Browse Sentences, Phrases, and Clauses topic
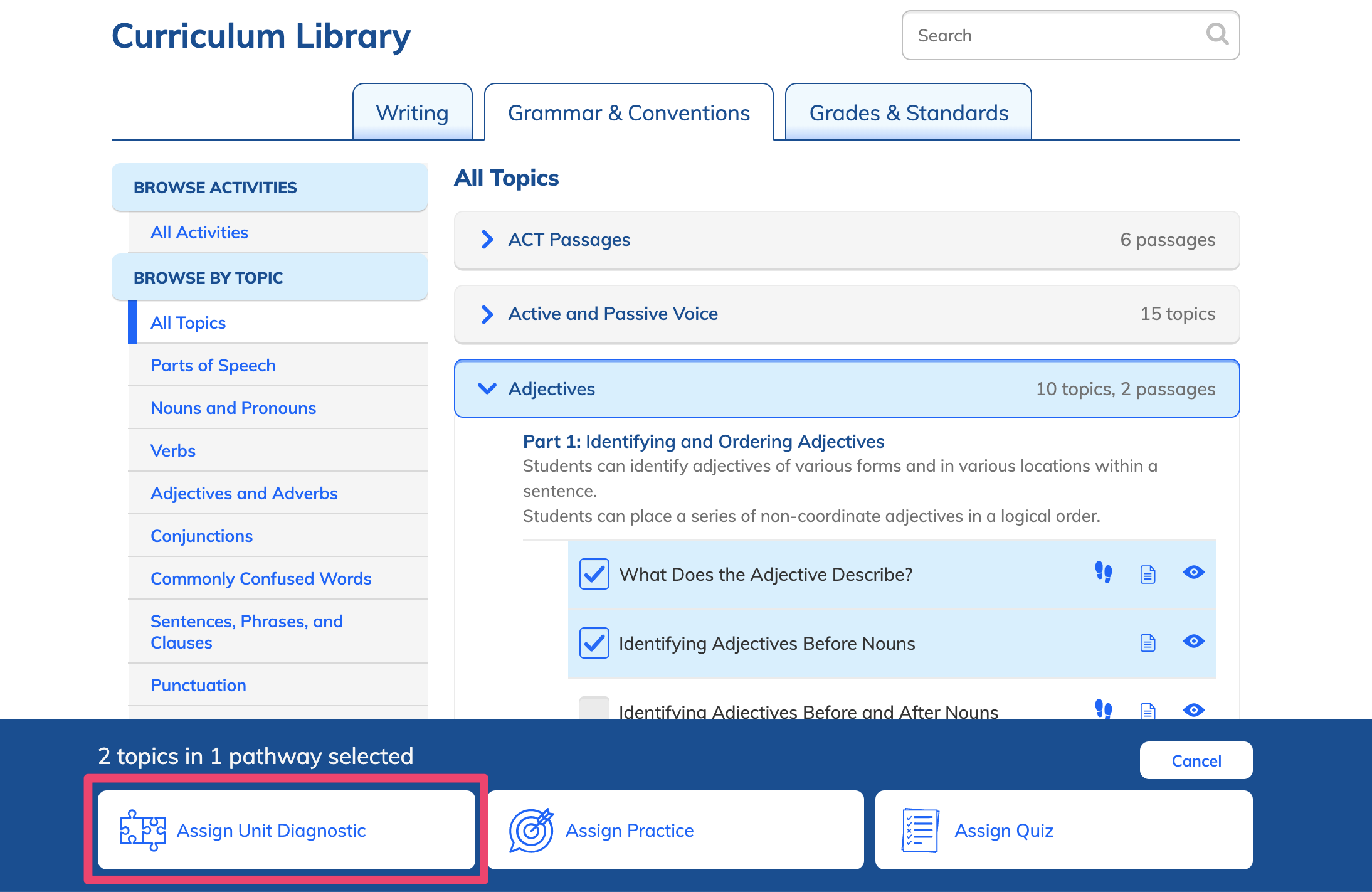 click(x=278, y=632)
